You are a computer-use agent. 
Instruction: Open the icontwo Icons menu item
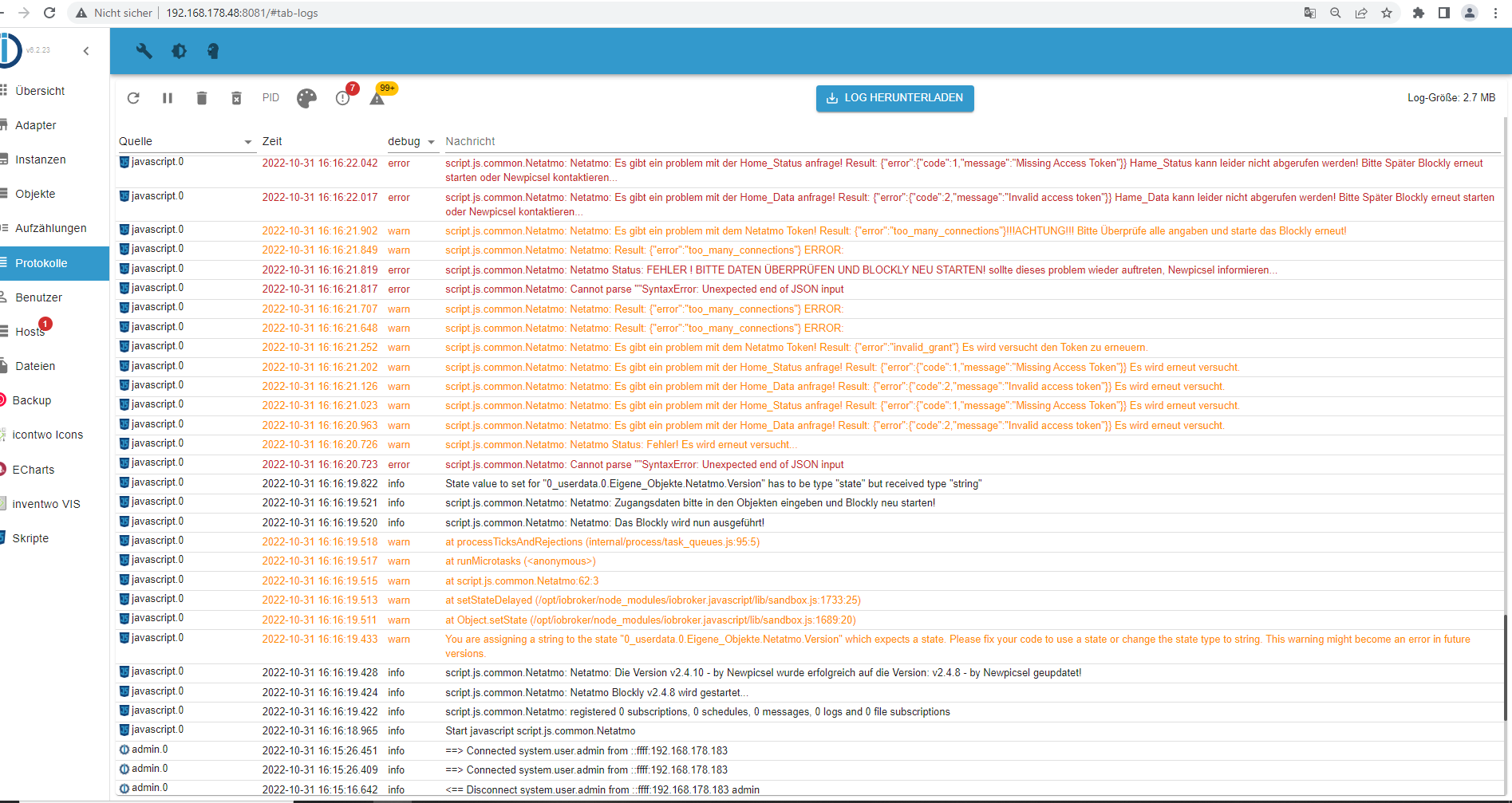tap(53, 435)
